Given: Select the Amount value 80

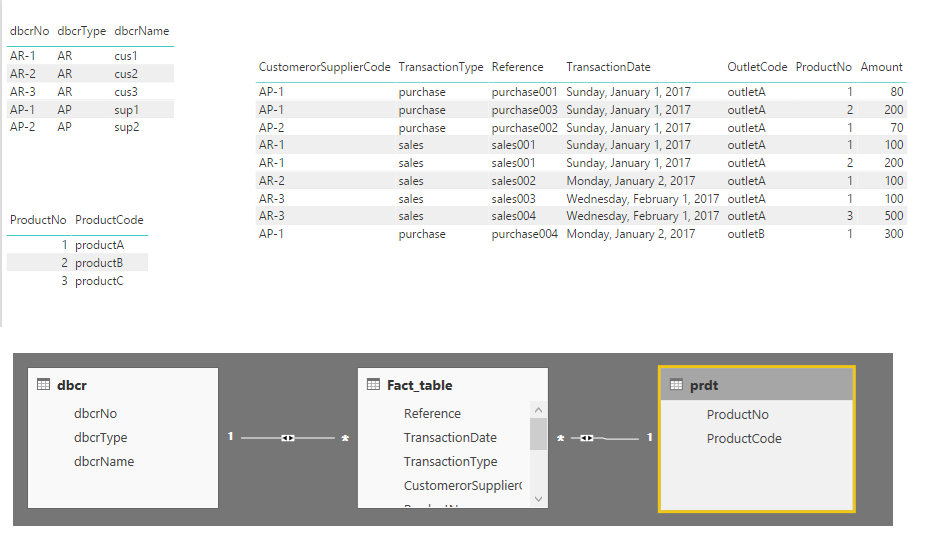Looking at the screenshot, I should pyautogui.click(x=897, y=92).
